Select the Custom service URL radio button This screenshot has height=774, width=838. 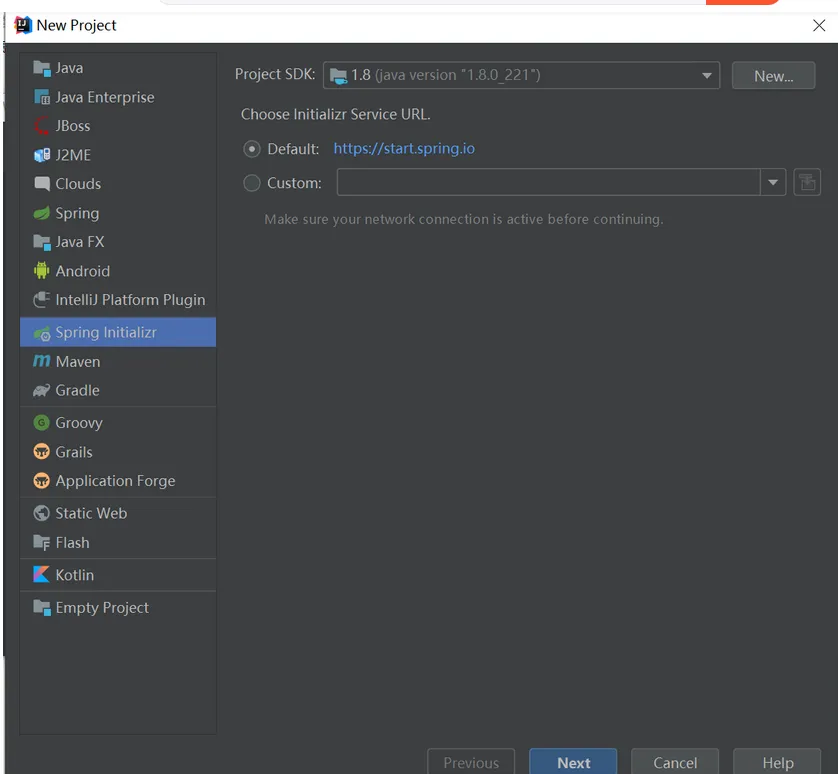coord(252,183)
